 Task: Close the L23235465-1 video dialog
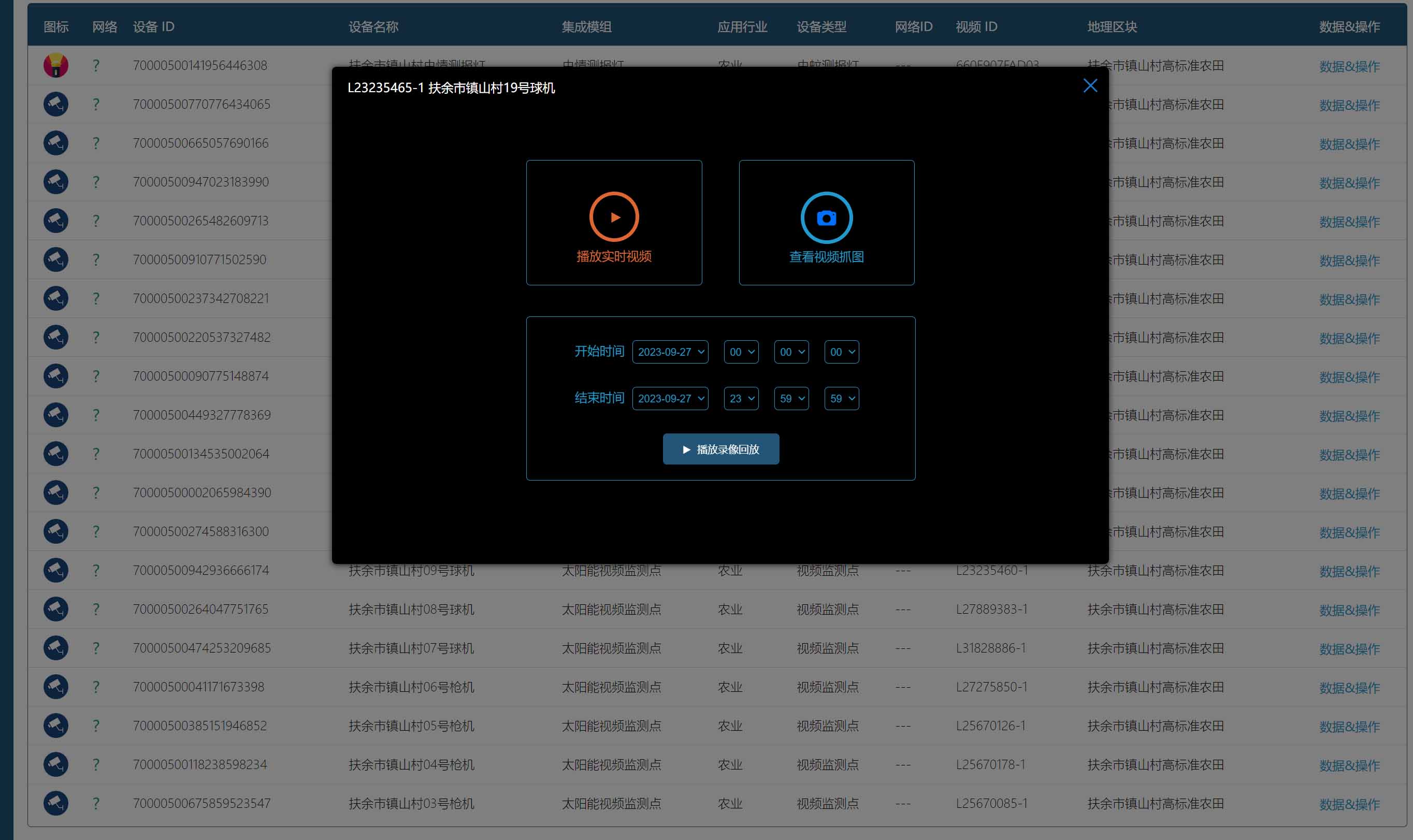pos(1090,85)
